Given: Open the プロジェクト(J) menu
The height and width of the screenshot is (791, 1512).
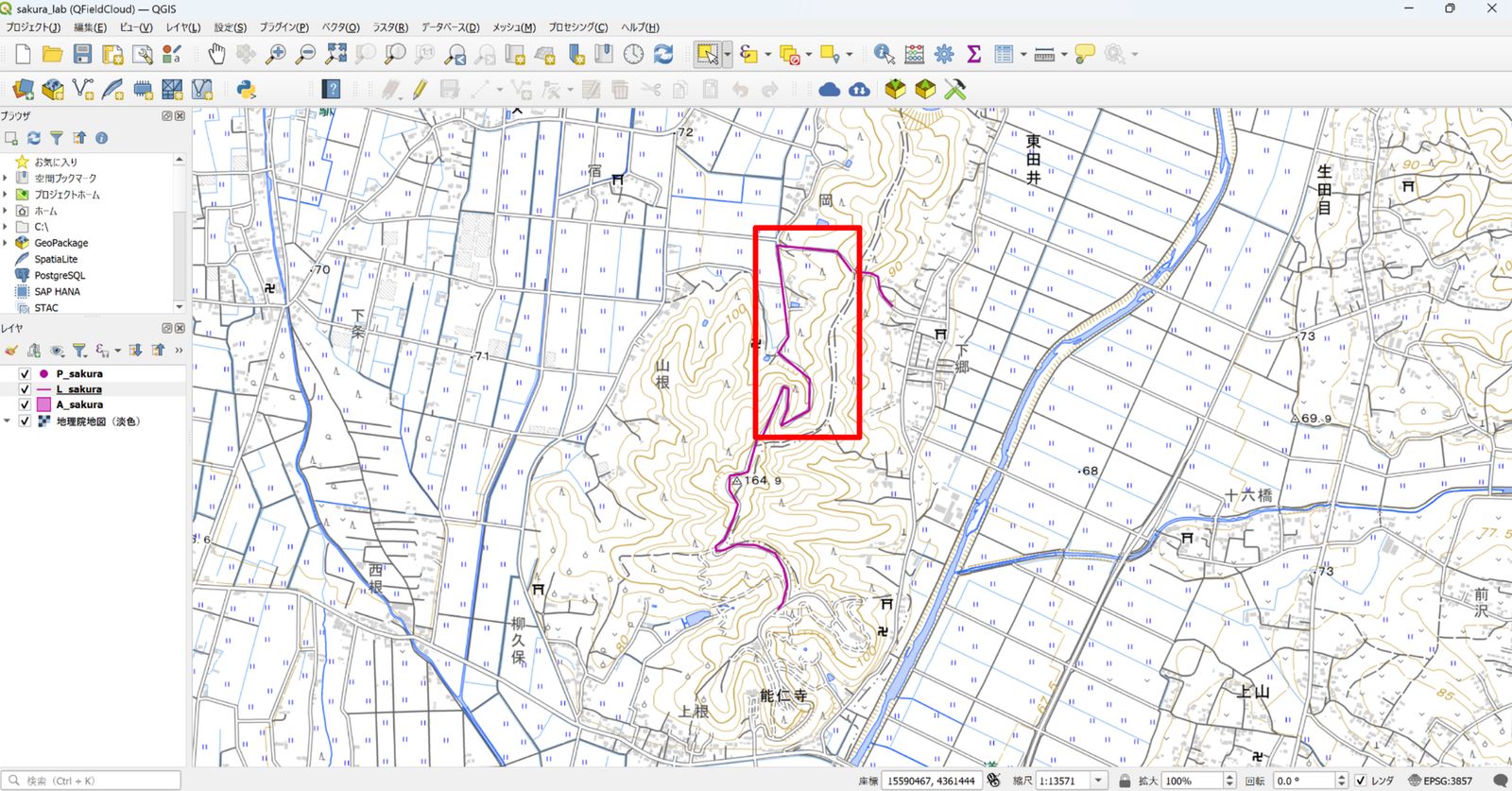Looking at the screenshot, I should tap(33, 27).
